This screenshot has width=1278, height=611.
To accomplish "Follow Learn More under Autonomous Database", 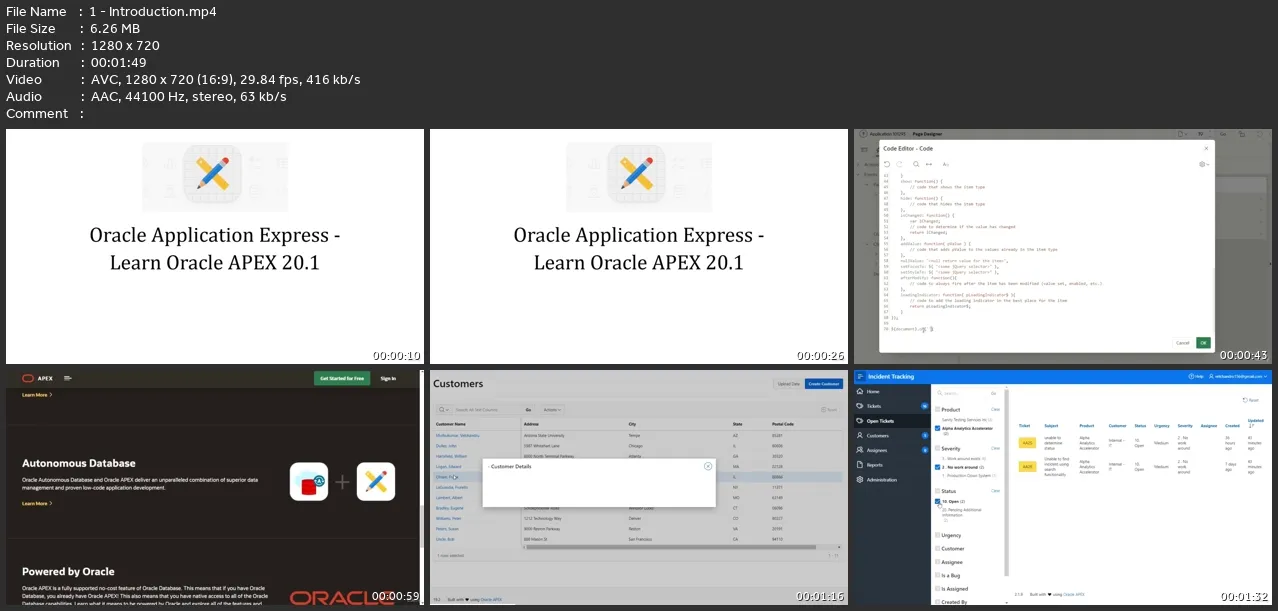I will click(35, 503).
